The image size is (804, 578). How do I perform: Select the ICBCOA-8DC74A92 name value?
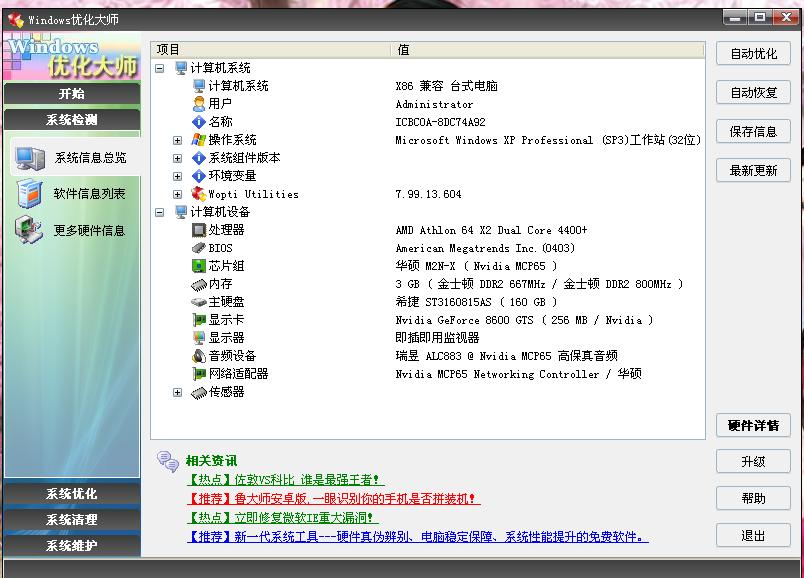point(440,122)
